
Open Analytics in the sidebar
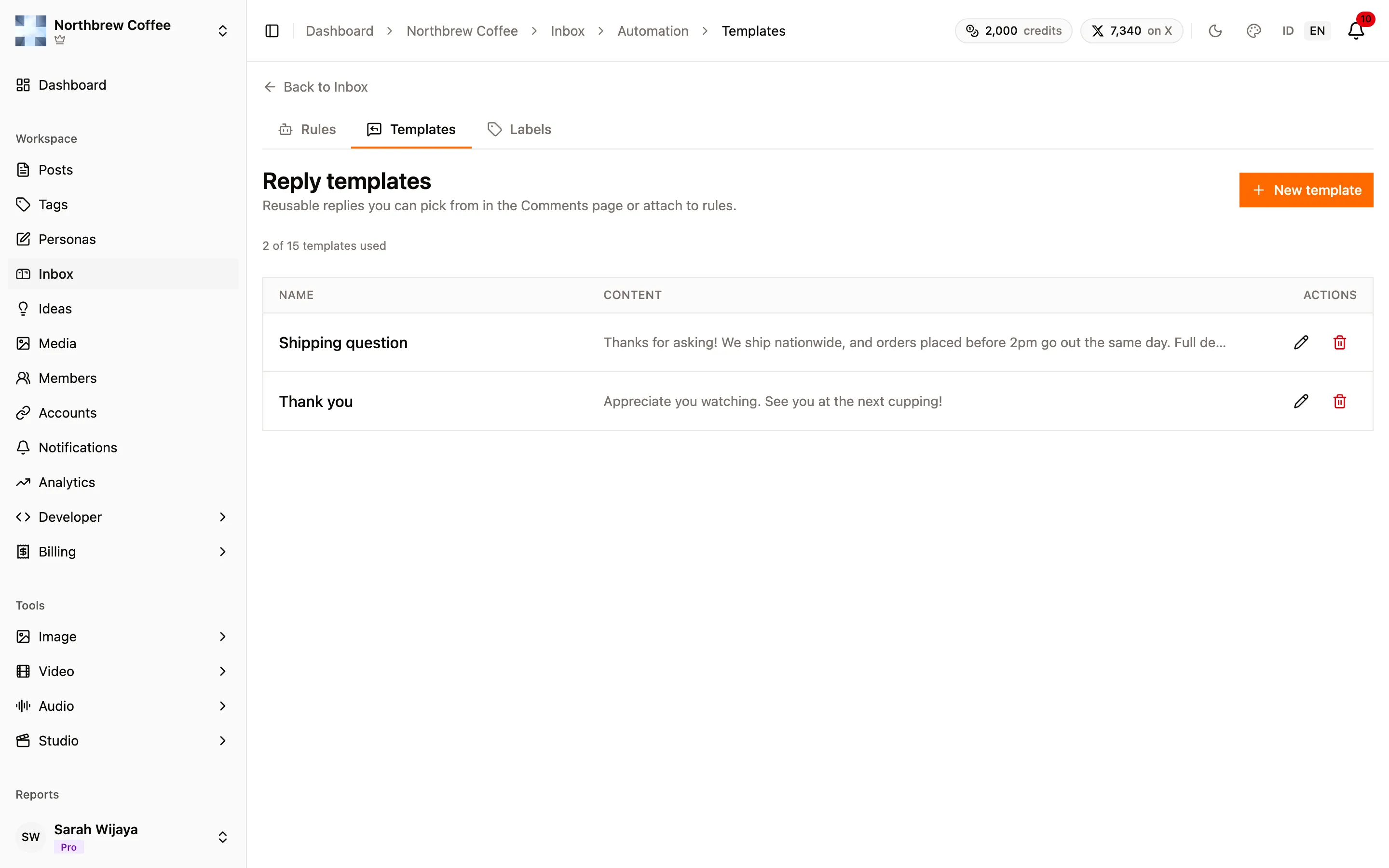coord(123,482)
